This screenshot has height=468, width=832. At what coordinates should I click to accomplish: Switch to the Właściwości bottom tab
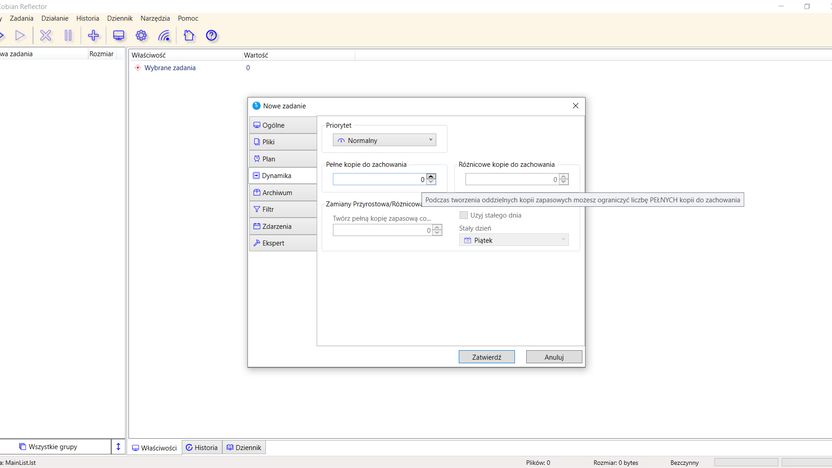[155, 447]
